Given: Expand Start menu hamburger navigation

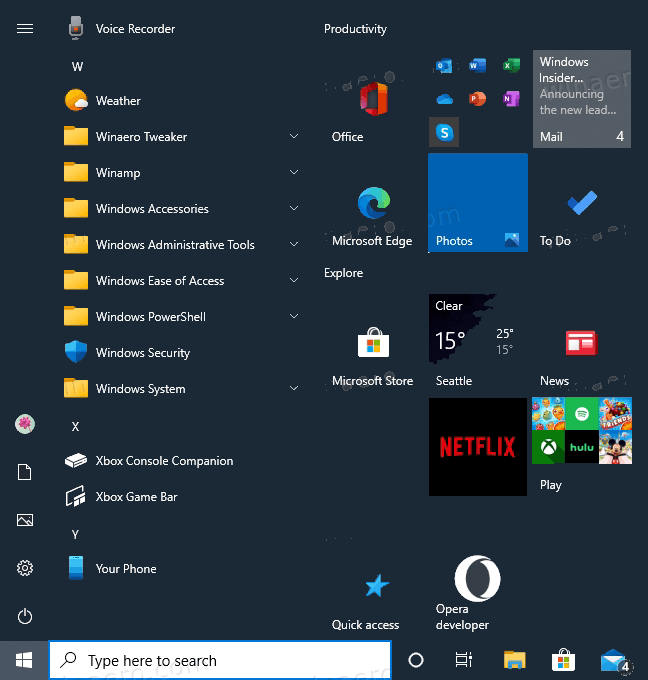Looking at the screenshot, I should tap(25, 29).
